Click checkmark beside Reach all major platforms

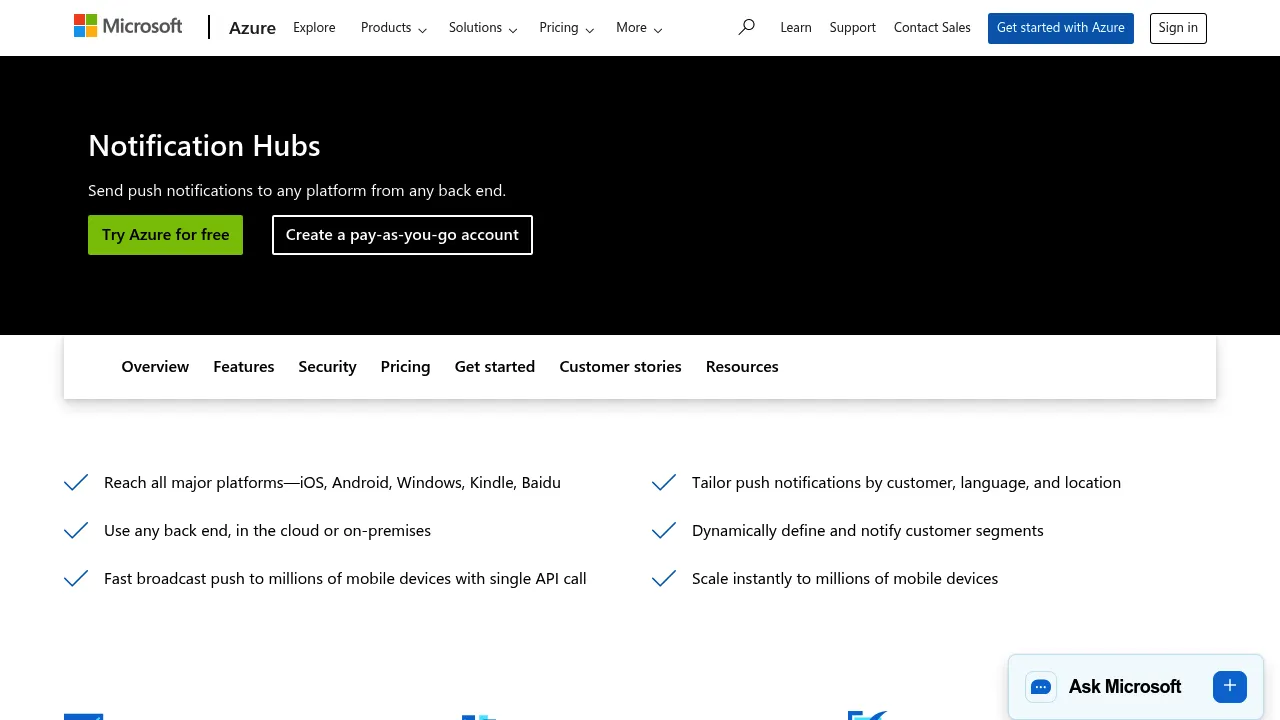coord(76,482)
